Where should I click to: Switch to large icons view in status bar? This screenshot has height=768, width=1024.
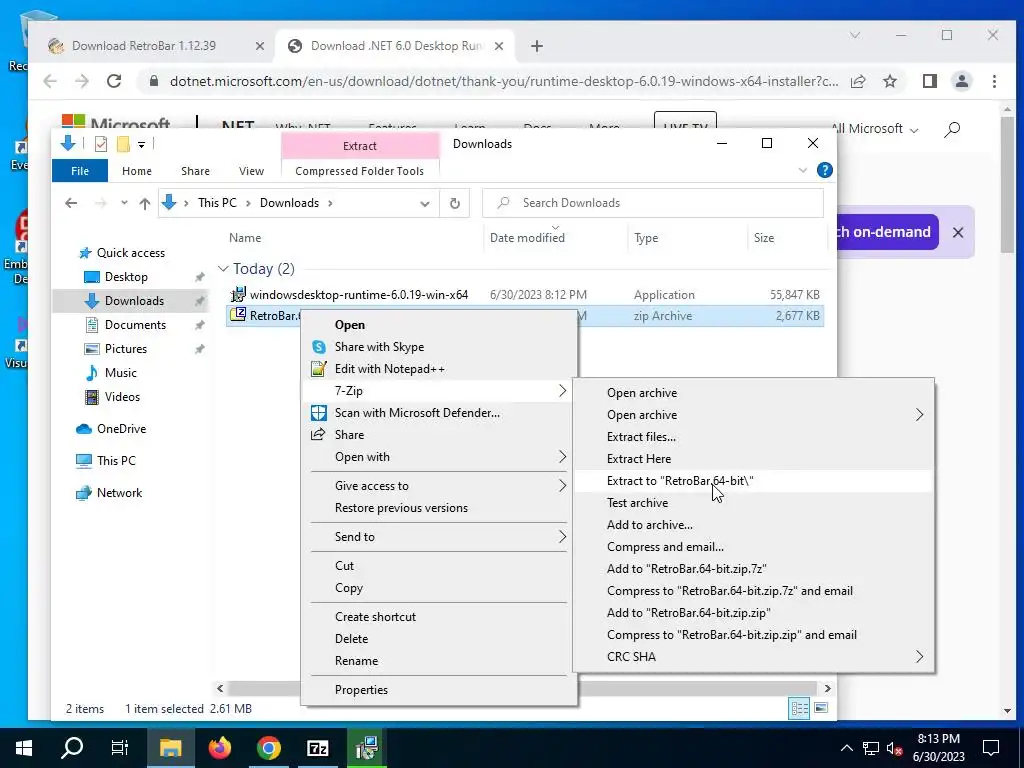[822, 709]
